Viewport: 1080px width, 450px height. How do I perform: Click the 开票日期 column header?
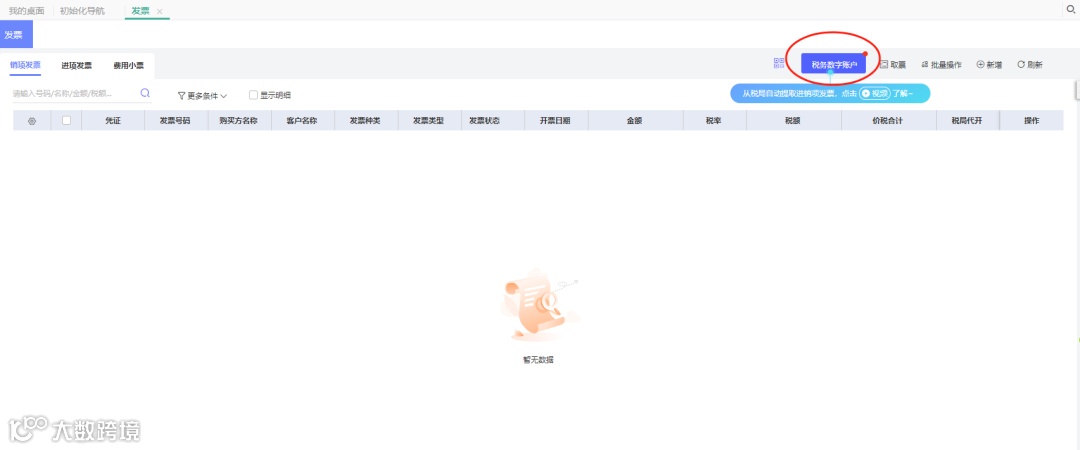tap(555, 121)
